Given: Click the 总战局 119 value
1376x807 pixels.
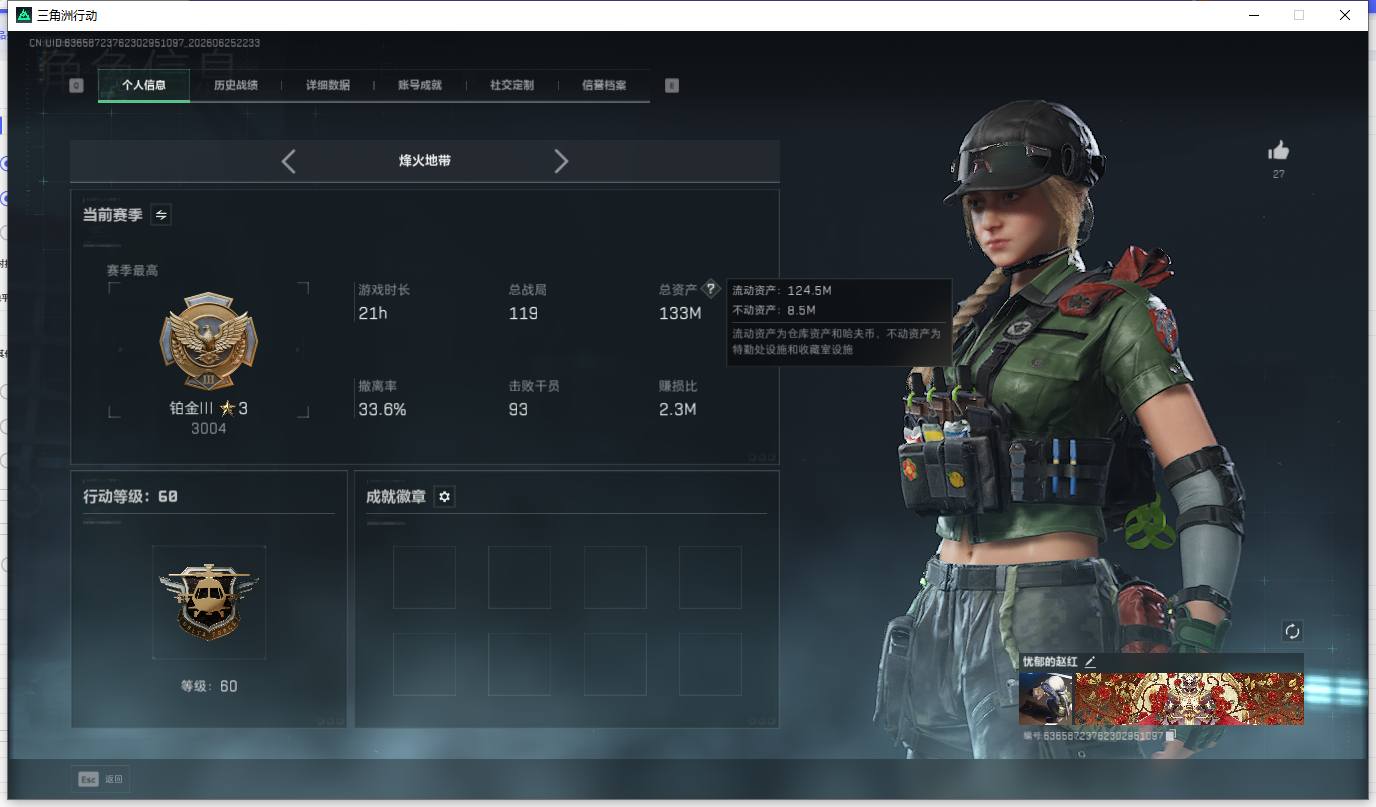Looking at the screenshot, I should coord(523,314).
